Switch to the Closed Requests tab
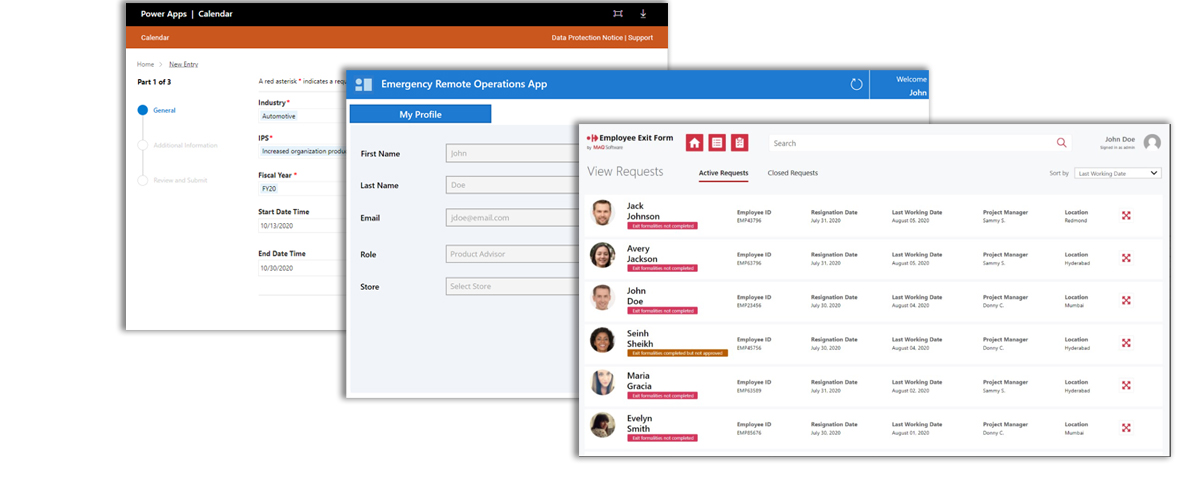The height and width of the screenshot is (500, 1200). point(793,173)
